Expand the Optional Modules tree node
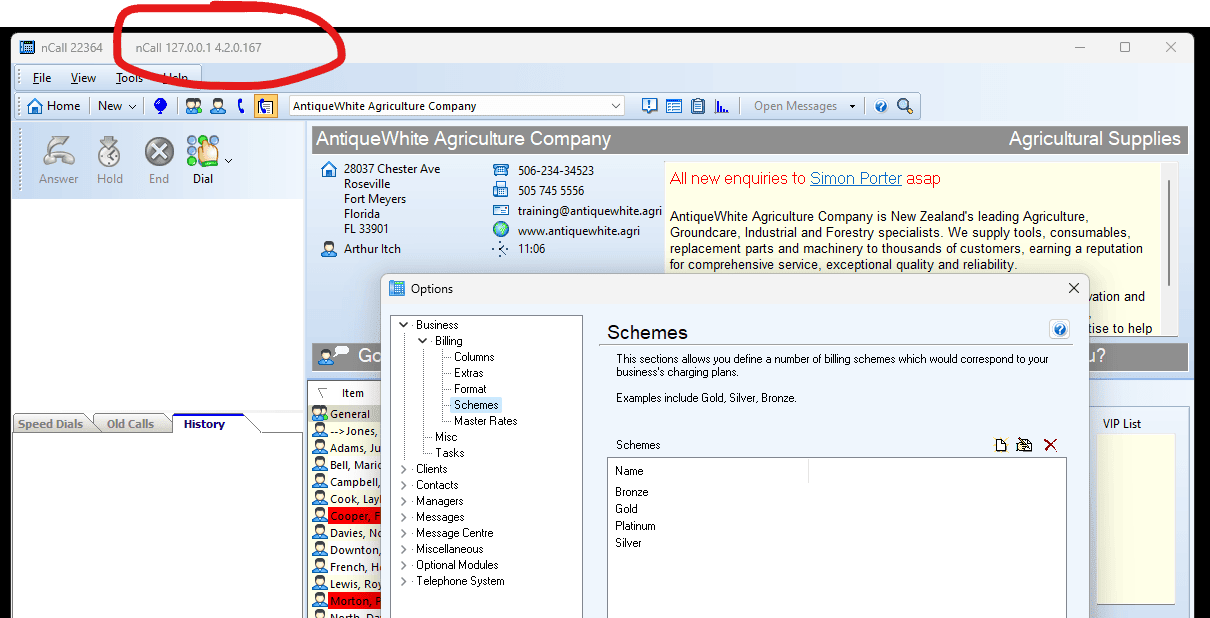 point(404,565)
